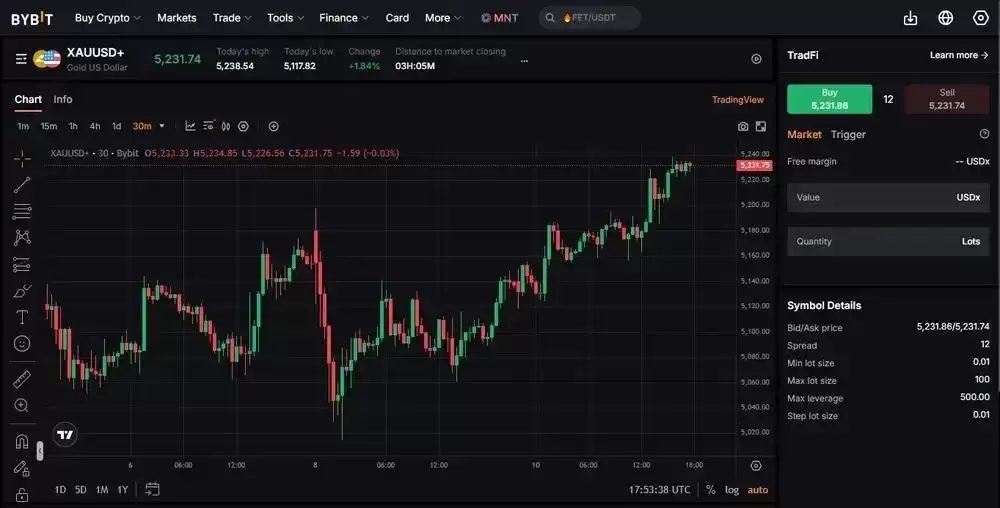1000x508 pixels.
Task: Select the trend line drawing tool
Action: [x=22, y=185]
